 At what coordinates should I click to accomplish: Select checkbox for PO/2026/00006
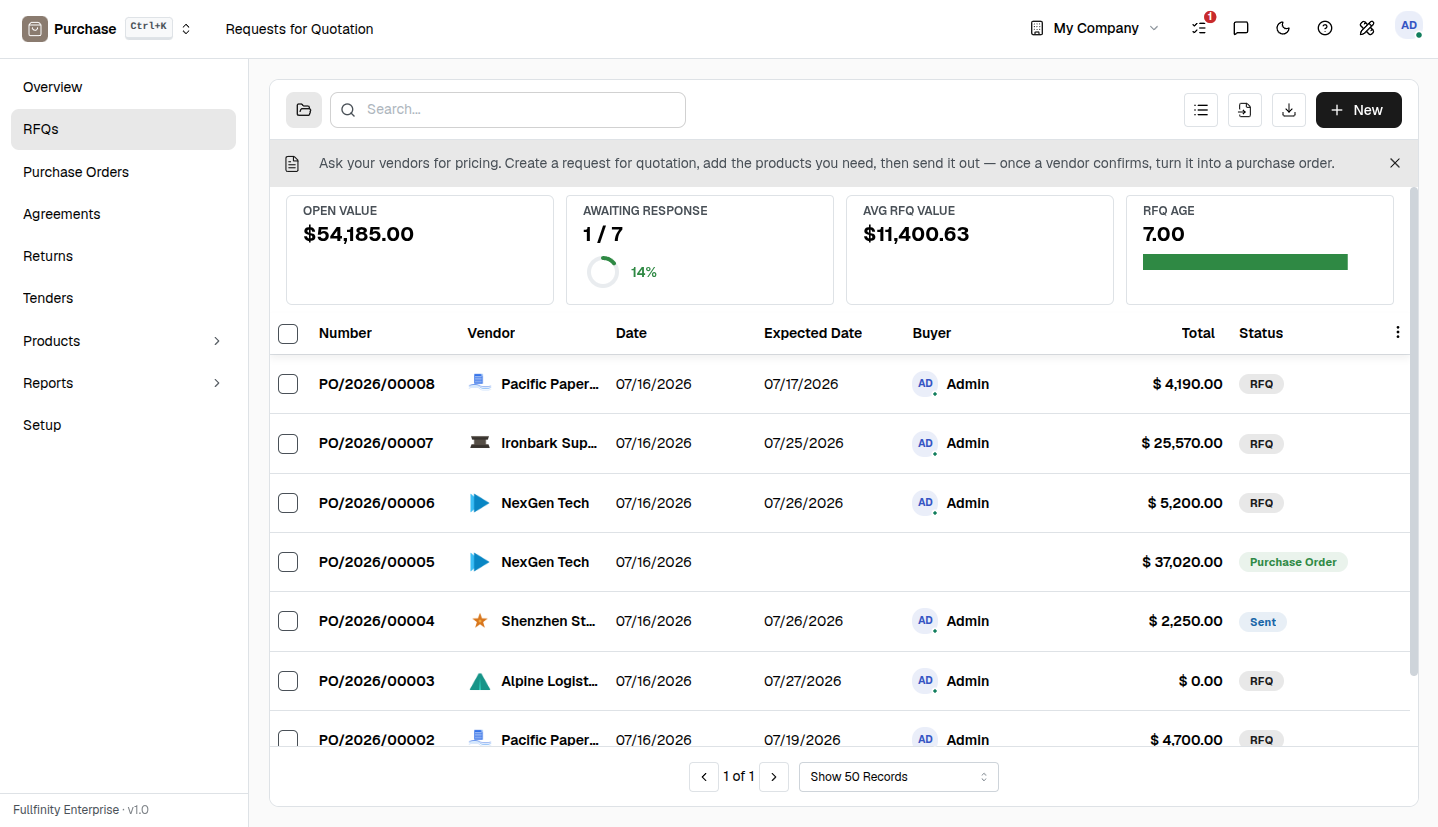click(x=288, y=503)
